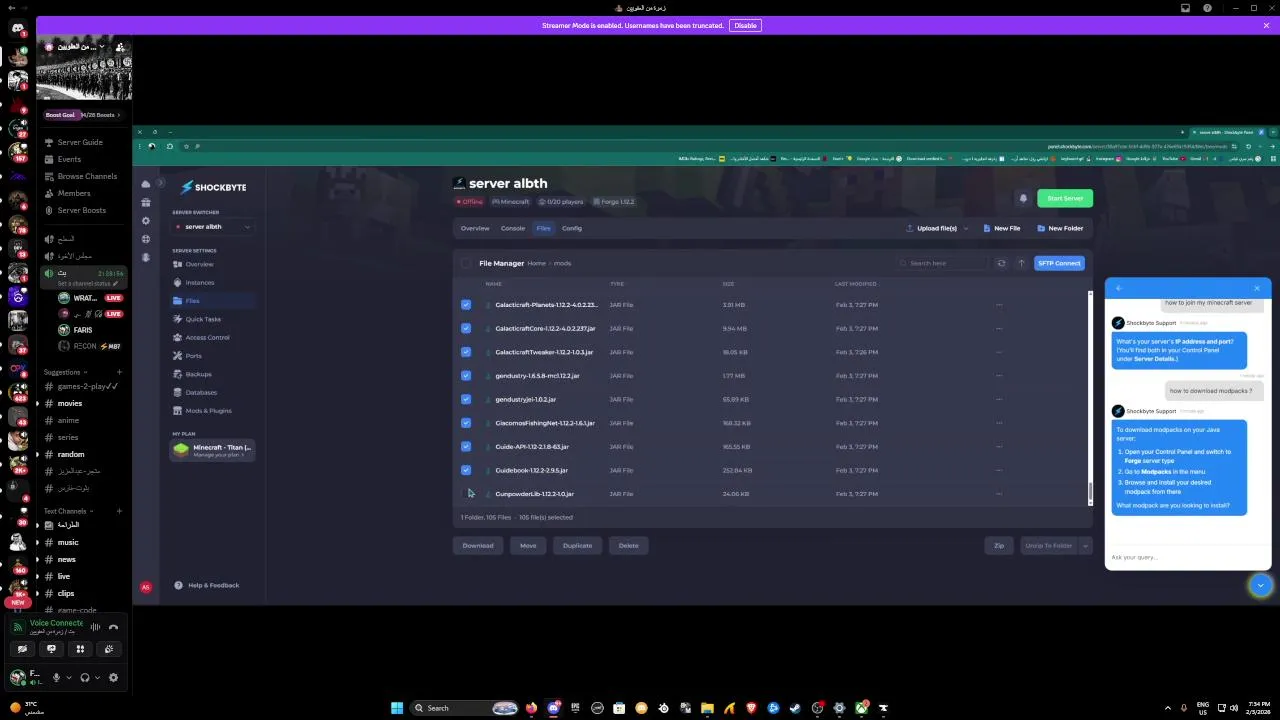The height and width of the screenshot is (720, 1280).
Task: Disconnect from the Discord voice channel
Action: point(113,627)
